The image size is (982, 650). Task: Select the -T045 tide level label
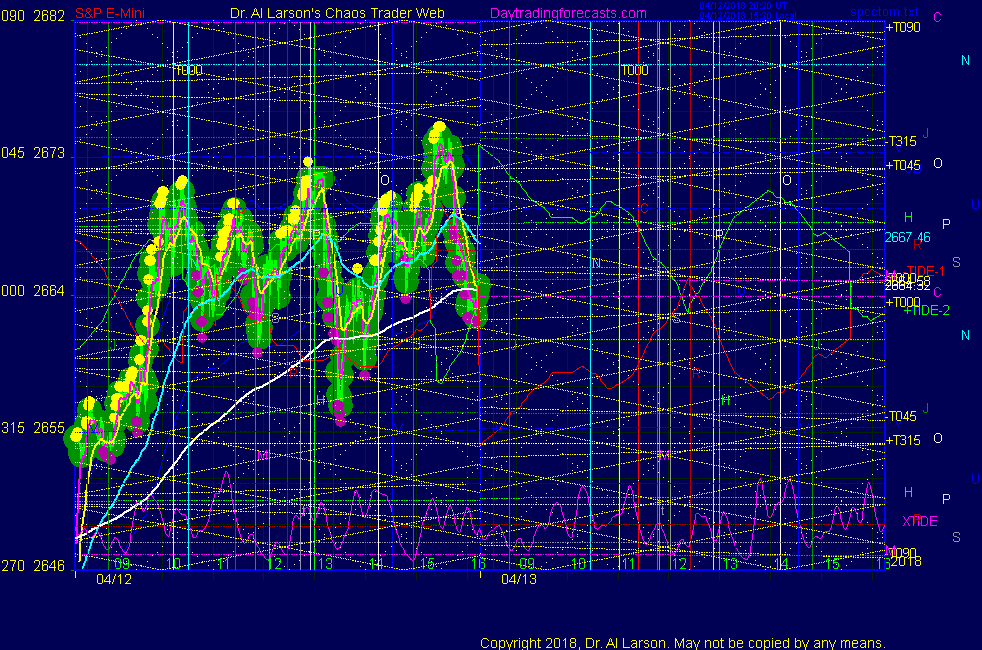click(x=902, y=416)
